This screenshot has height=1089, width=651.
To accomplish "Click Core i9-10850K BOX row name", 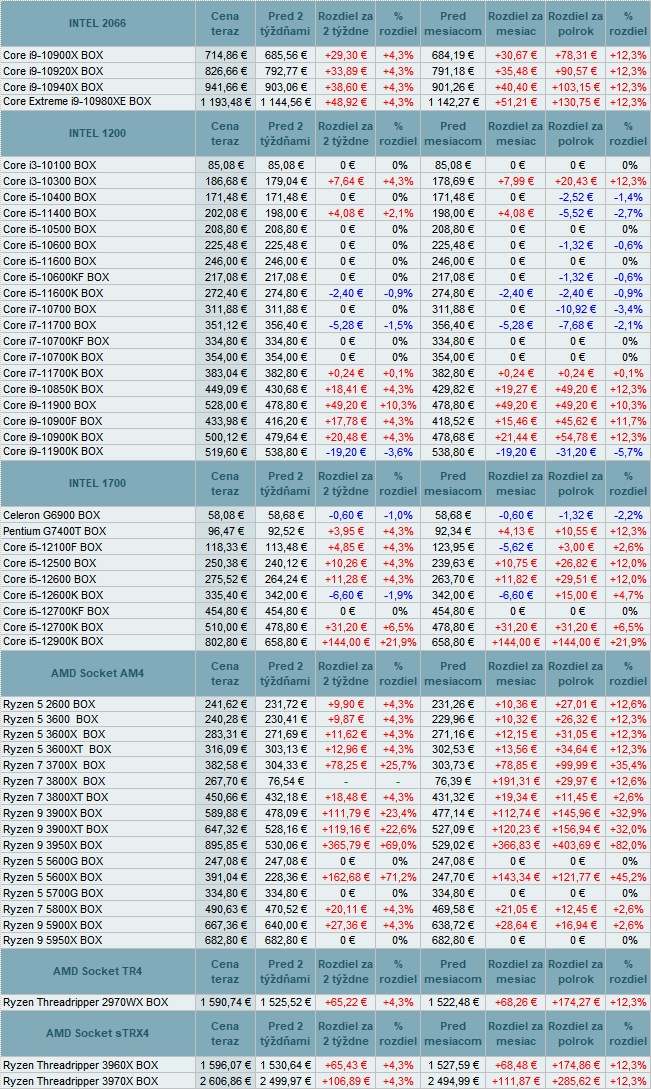I will 53,389.
